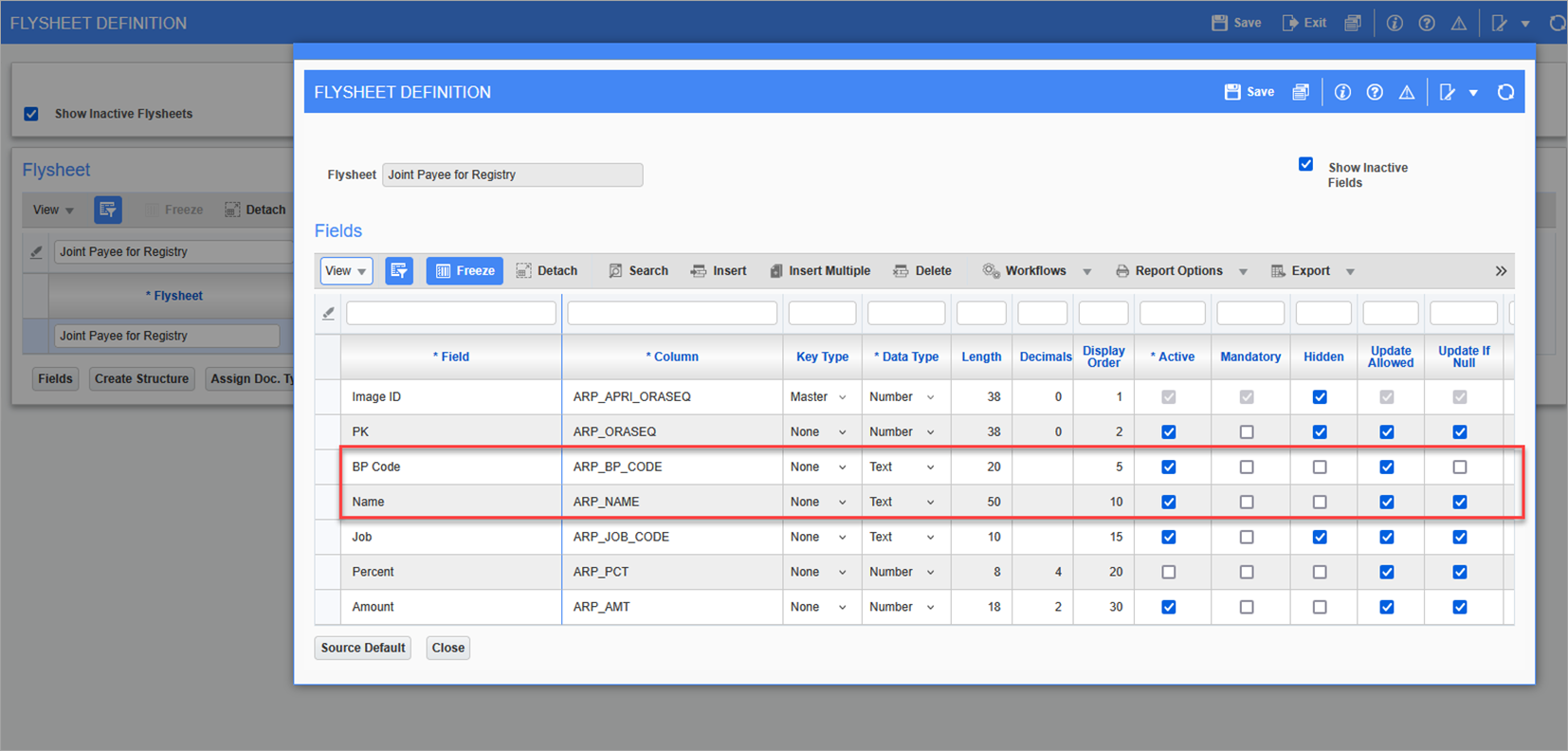Click Search in the Fields toolbar

638,271
